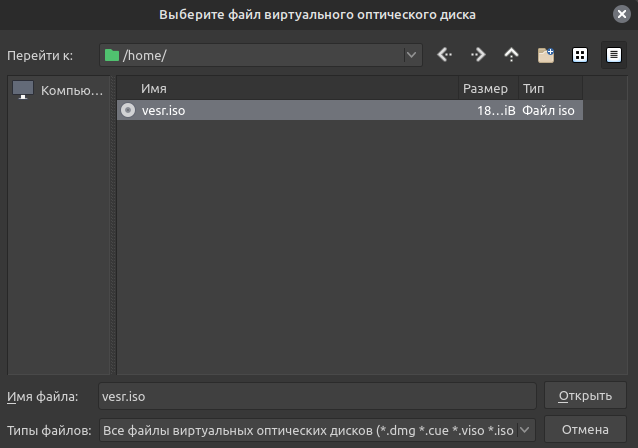The height and width of the screenshot is (448, 638).
Task: Sort files by the Имя column
Action: (290, 89)
